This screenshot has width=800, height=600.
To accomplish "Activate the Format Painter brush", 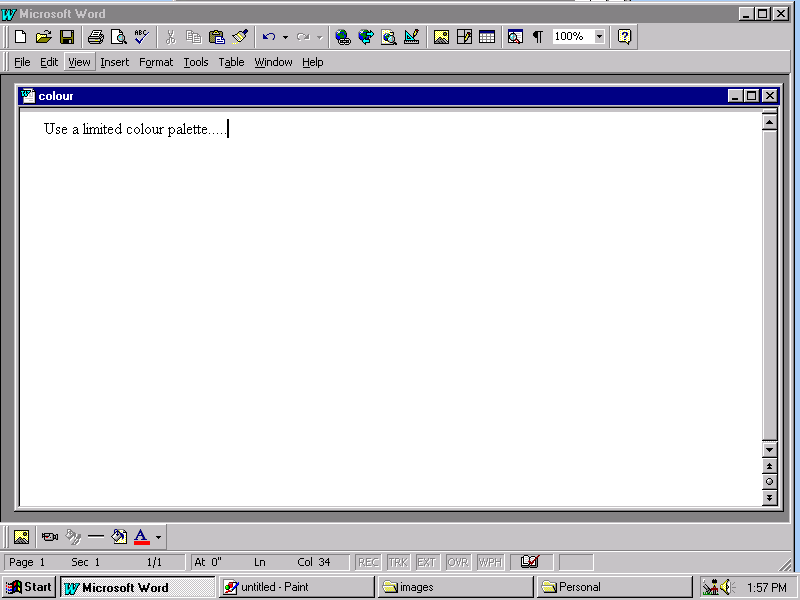I will (240, 37).
